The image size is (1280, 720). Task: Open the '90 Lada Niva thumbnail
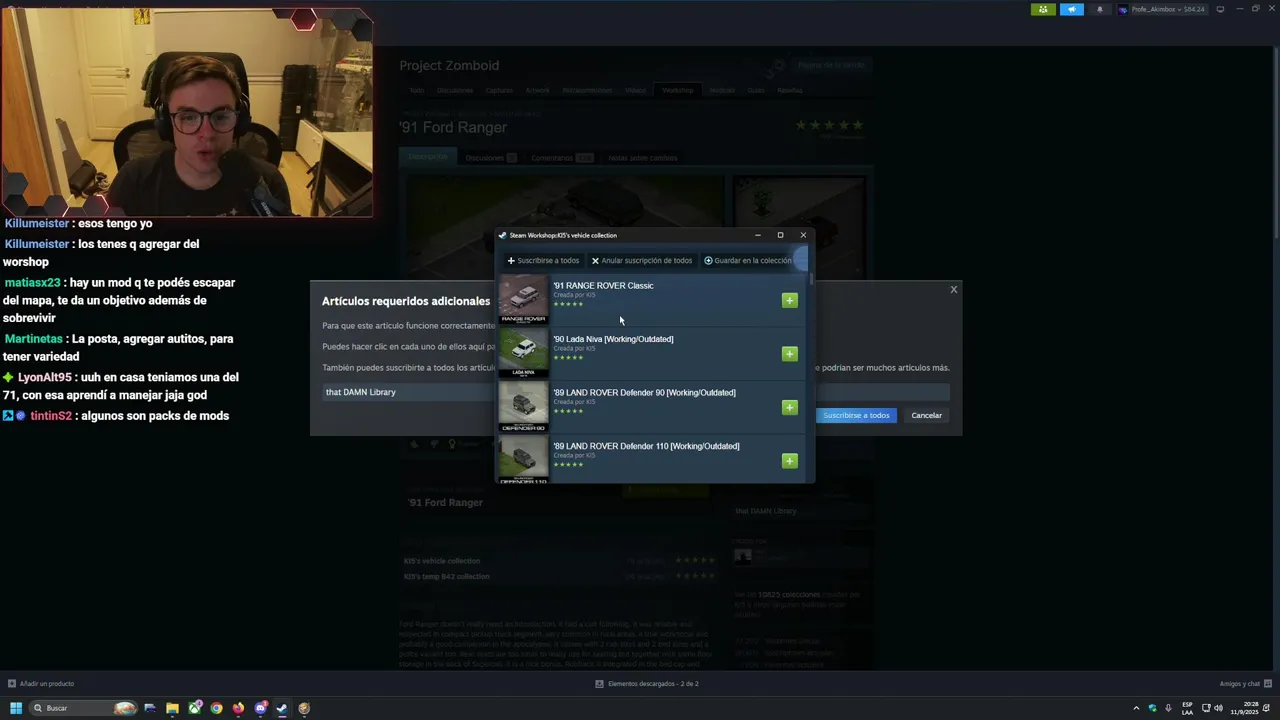(523, 352)
